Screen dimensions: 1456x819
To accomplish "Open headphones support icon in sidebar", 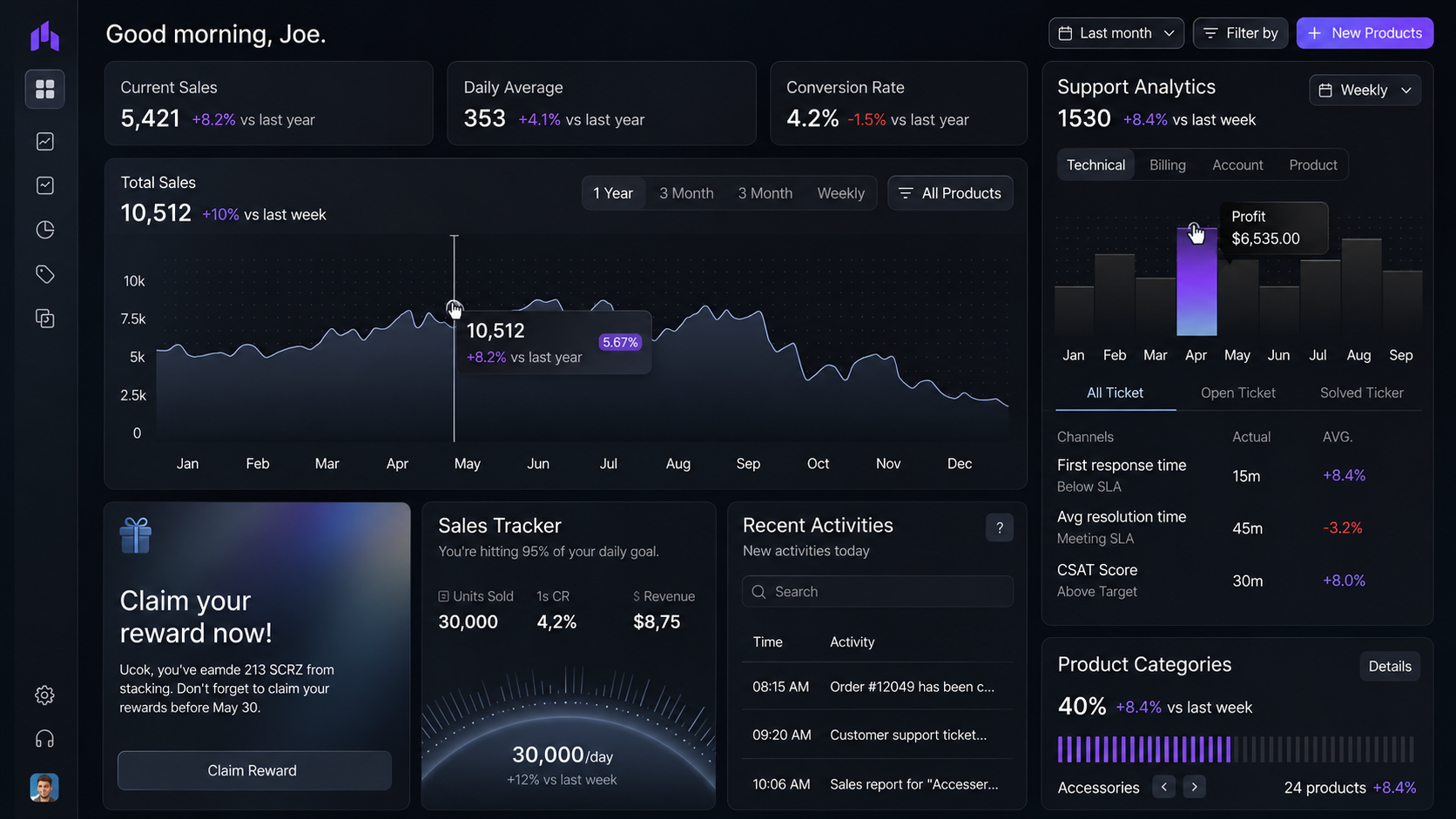I will pos(44,739).
